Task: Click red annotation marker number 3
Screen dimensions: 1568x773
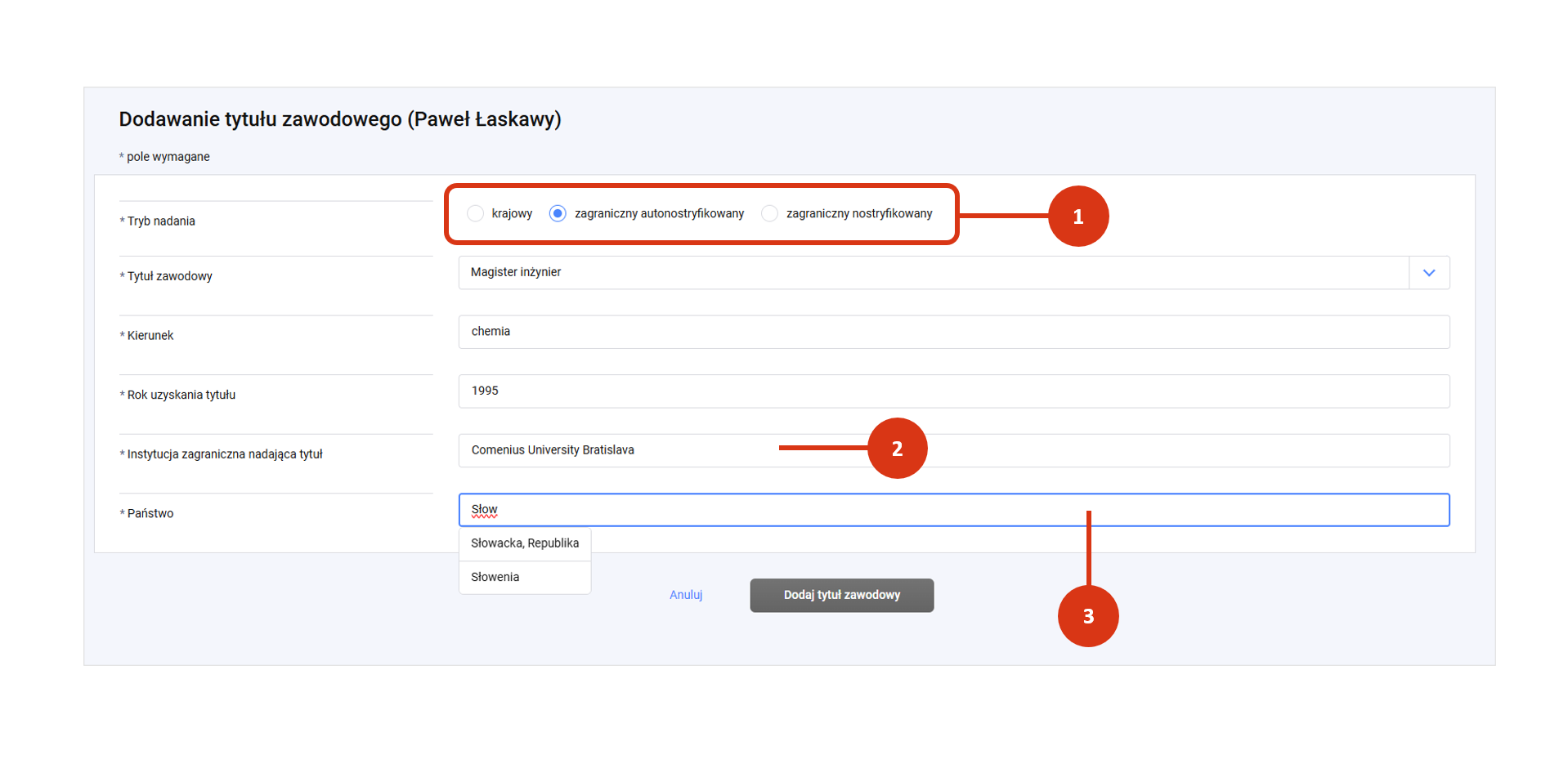Action: pyautogui.click(x=1088, y=616)
